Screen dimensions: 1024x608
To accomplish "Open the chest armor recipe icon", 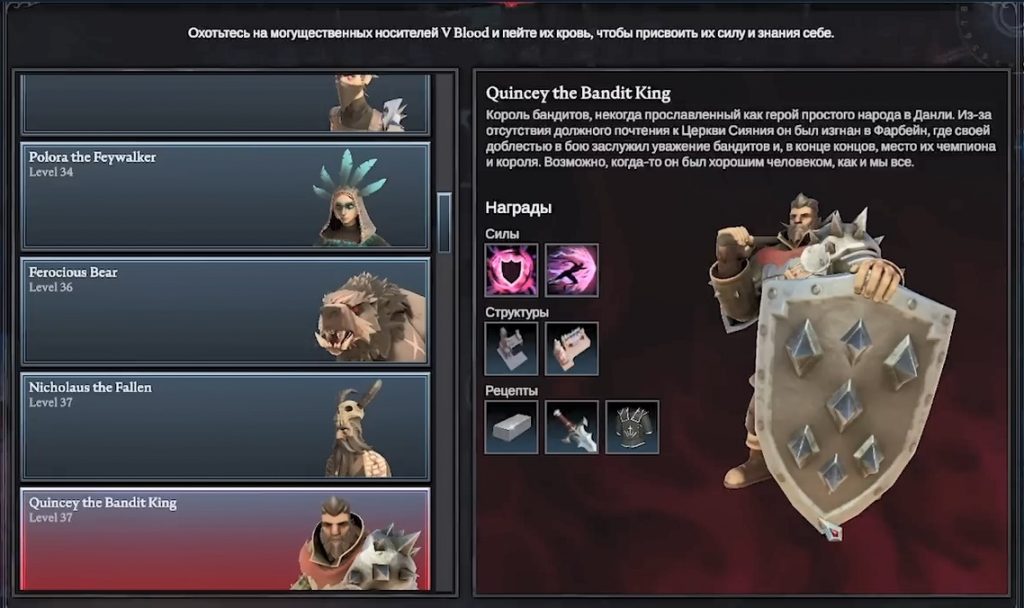I will (x=632, y=427).
